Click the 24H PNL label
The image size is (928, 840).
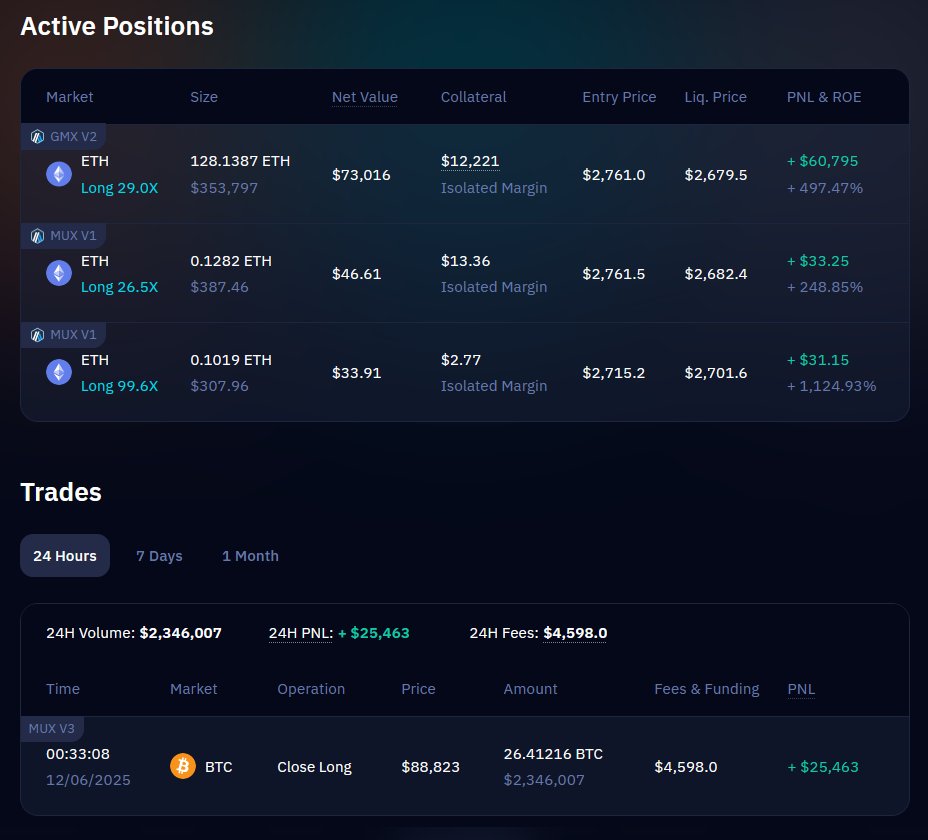tap(300, 633)
